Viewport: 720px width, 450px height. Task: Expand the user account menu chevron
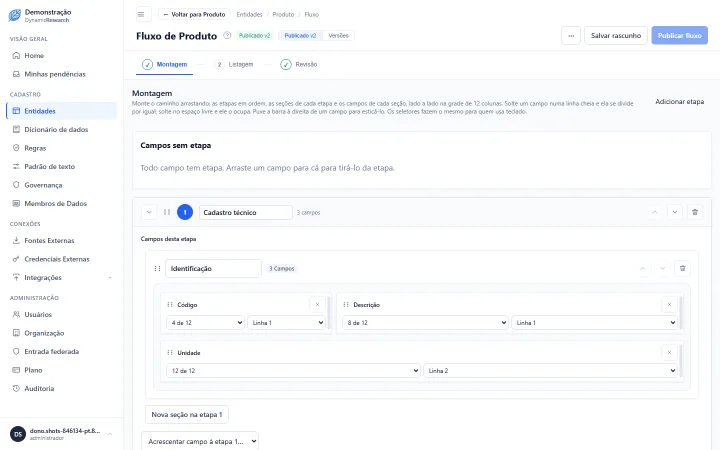(110, 434)
